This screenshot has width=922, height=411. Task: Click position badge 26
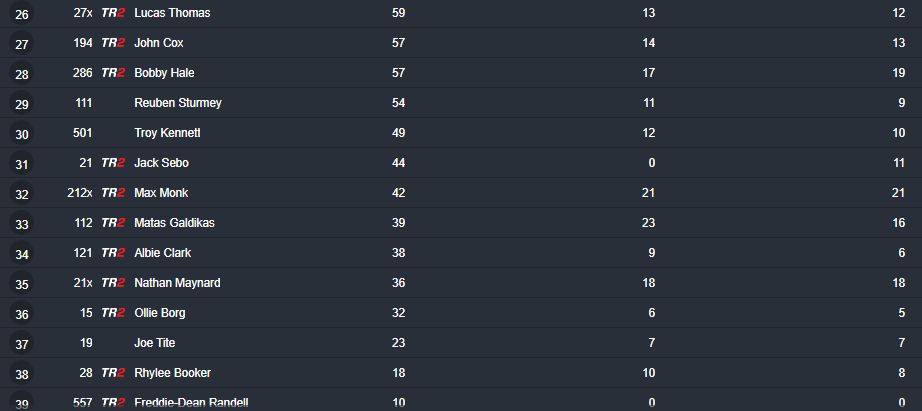[x=22, y=14]
